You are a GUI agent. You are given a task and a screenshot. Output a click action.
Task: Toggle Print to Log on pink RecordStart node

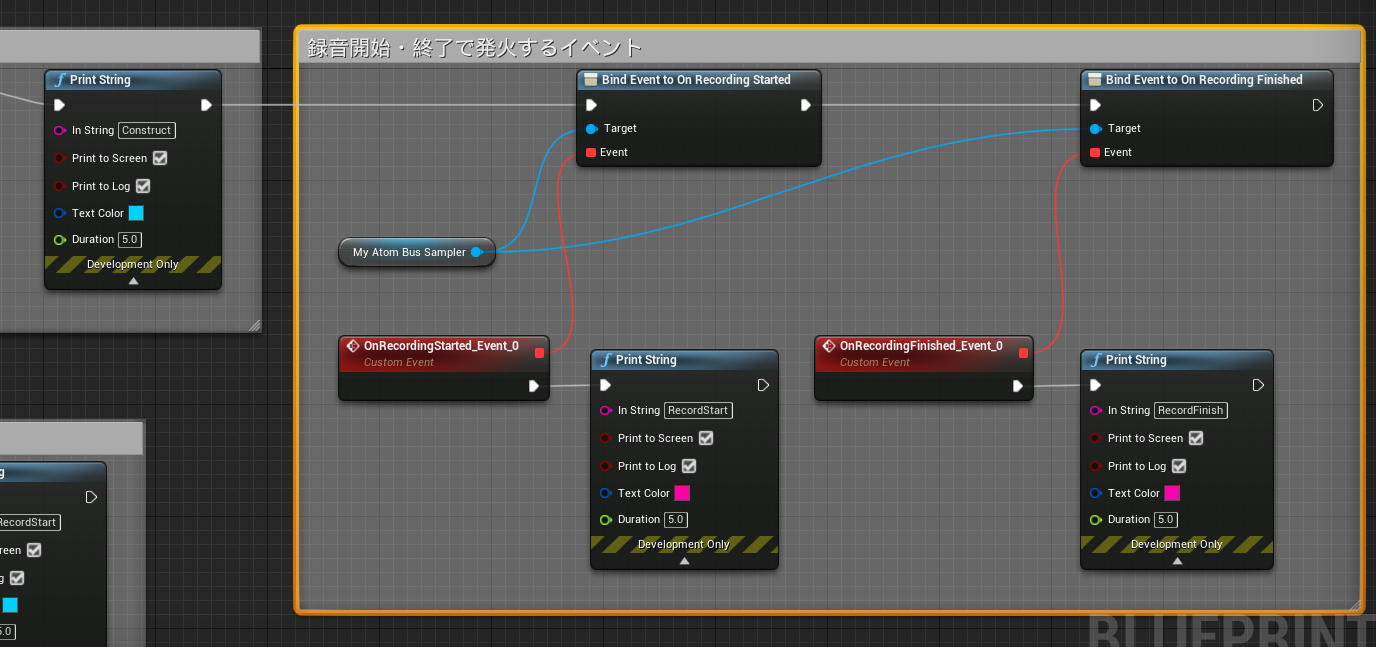(689, 466)
